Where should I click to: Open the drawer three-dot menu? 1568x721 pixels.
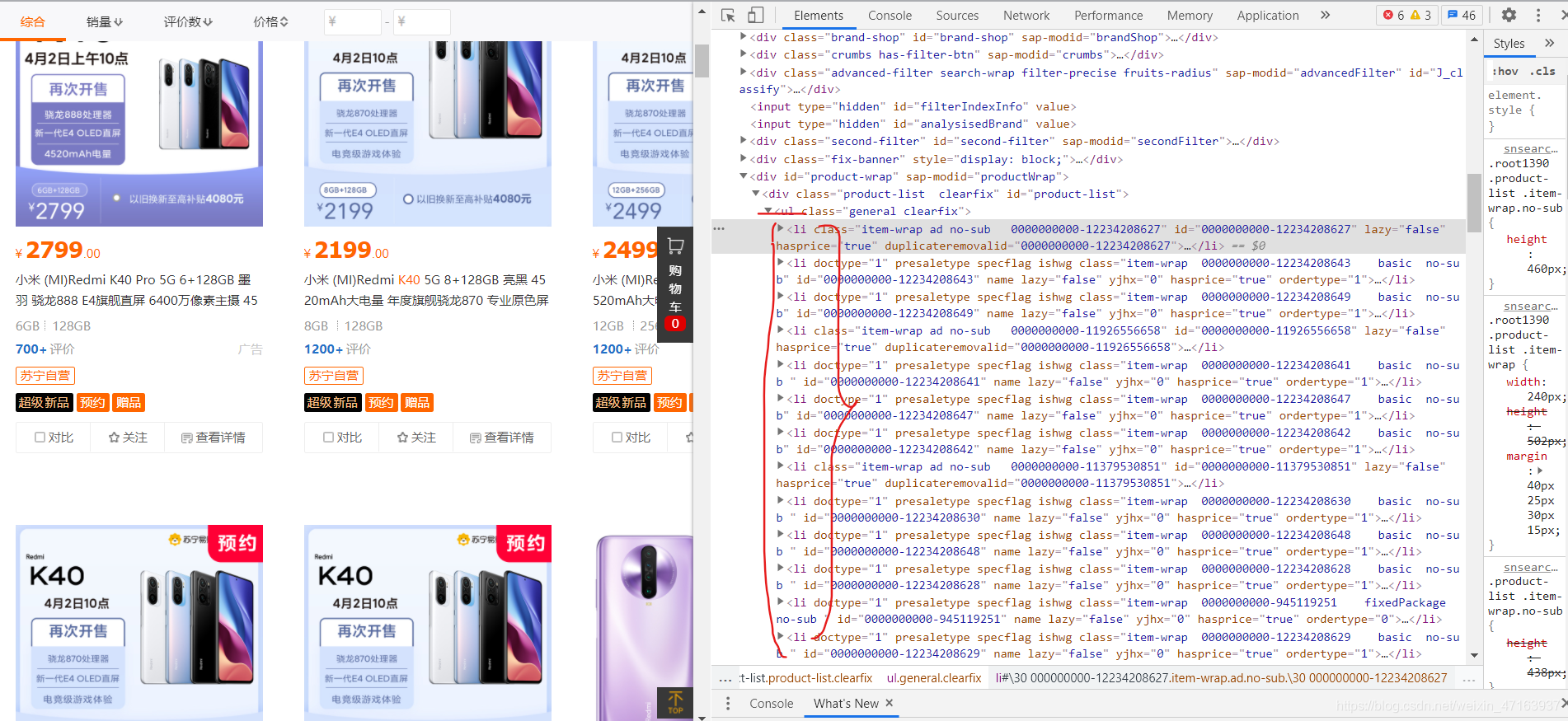pos(728,703)
